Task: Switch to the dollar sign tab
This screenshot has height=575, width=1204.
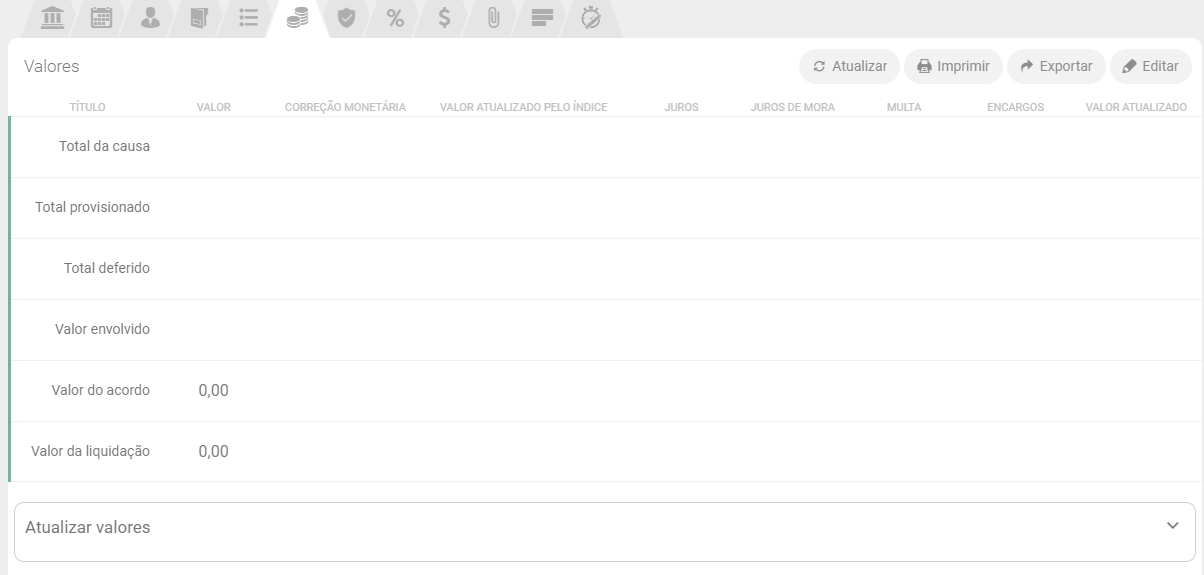Action: click(444, 17)
